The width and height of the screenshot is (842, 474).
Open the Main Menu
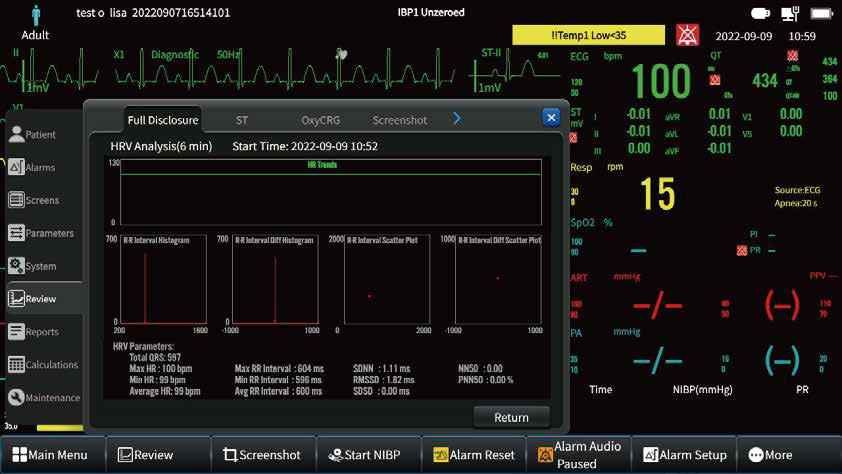pyautogui.click(x=50, y=455)
